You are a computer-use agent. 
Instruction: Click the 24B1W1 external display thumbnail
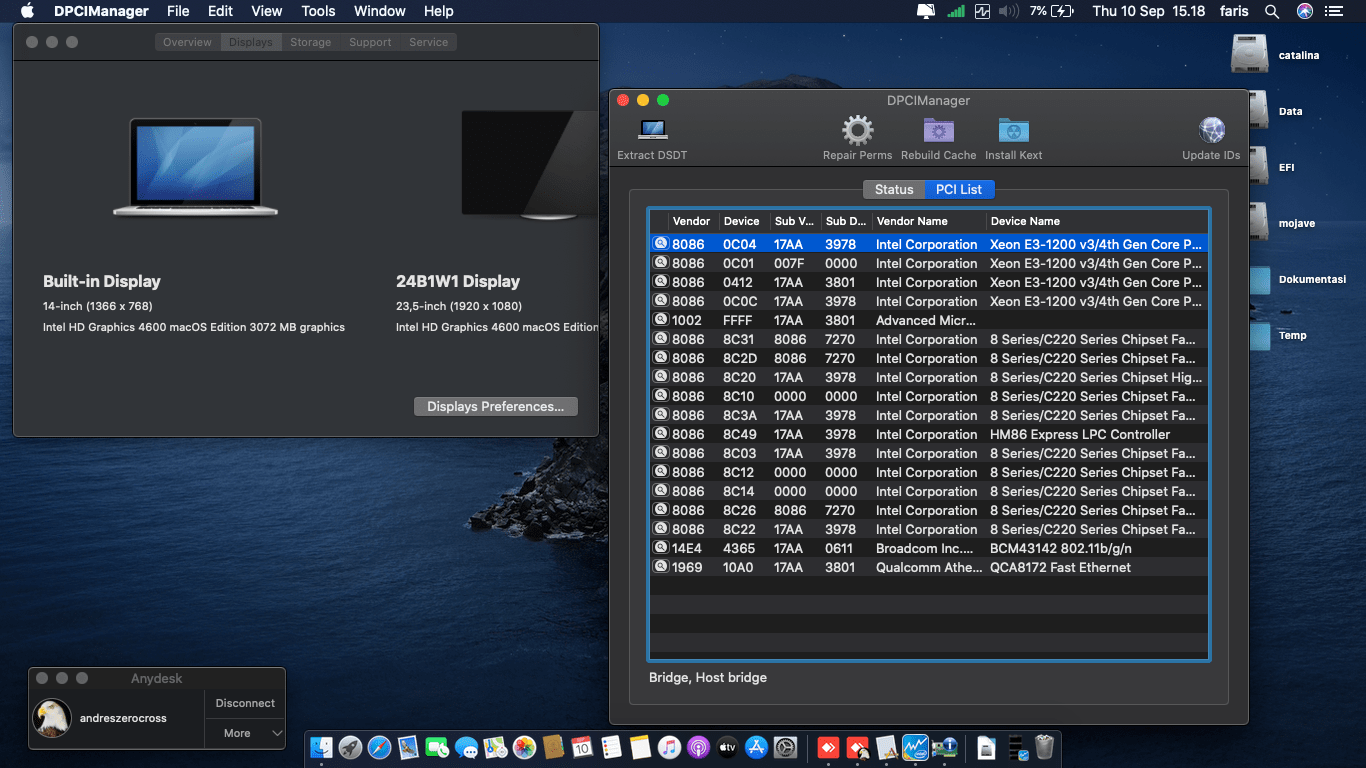tap(529, 165)
